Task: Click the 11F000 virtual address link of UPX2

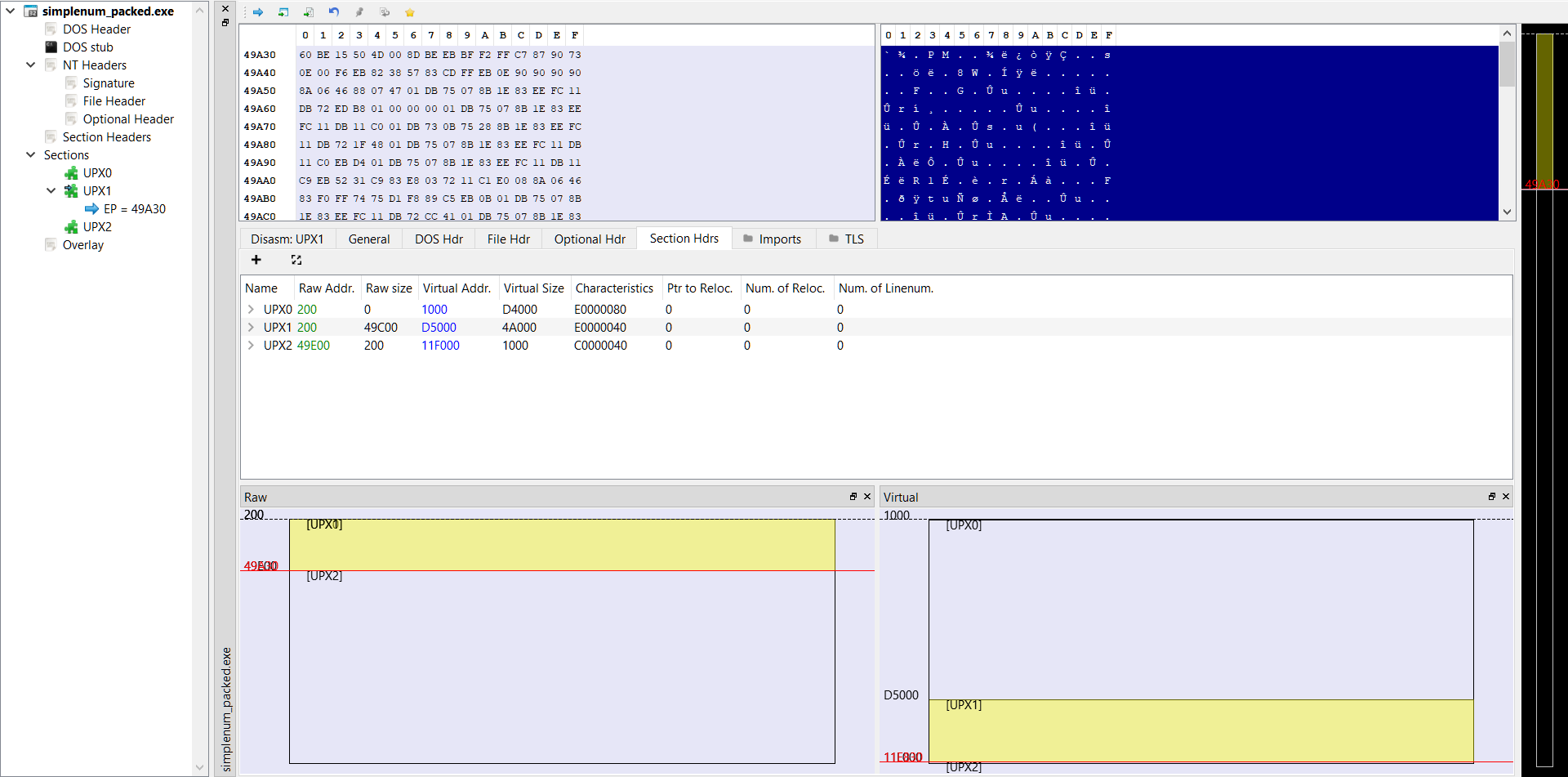Action: pos(440,346)
